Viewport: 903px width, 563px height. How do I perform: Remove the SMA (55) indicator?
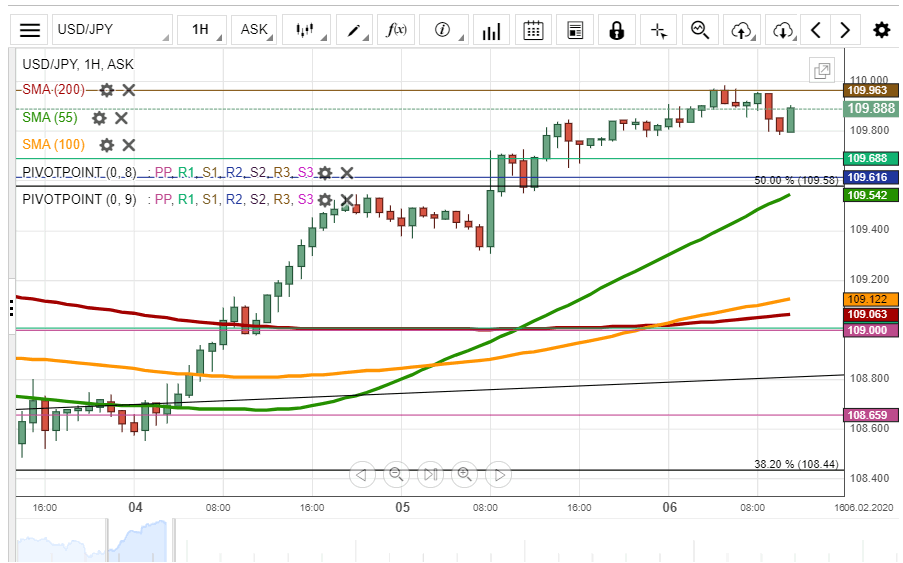(x=121, y=118)
